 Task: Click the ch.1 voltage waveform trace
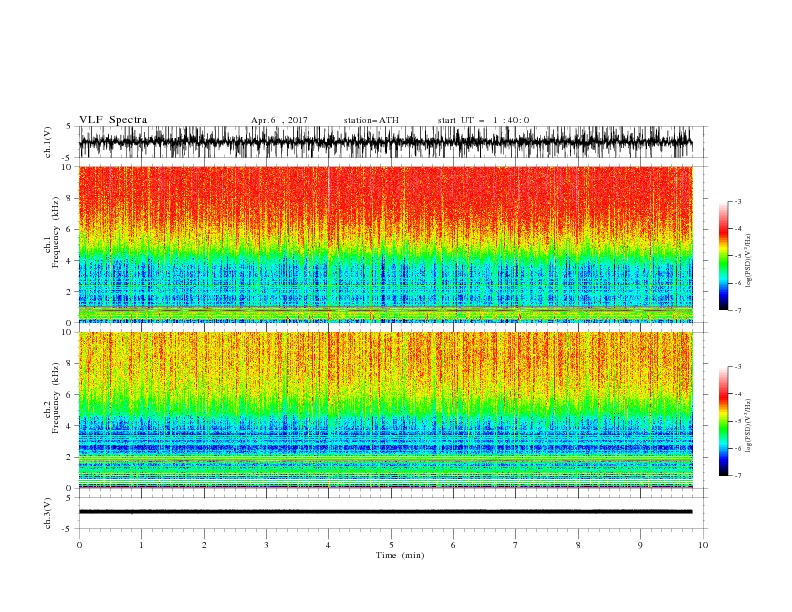point(385,142)
